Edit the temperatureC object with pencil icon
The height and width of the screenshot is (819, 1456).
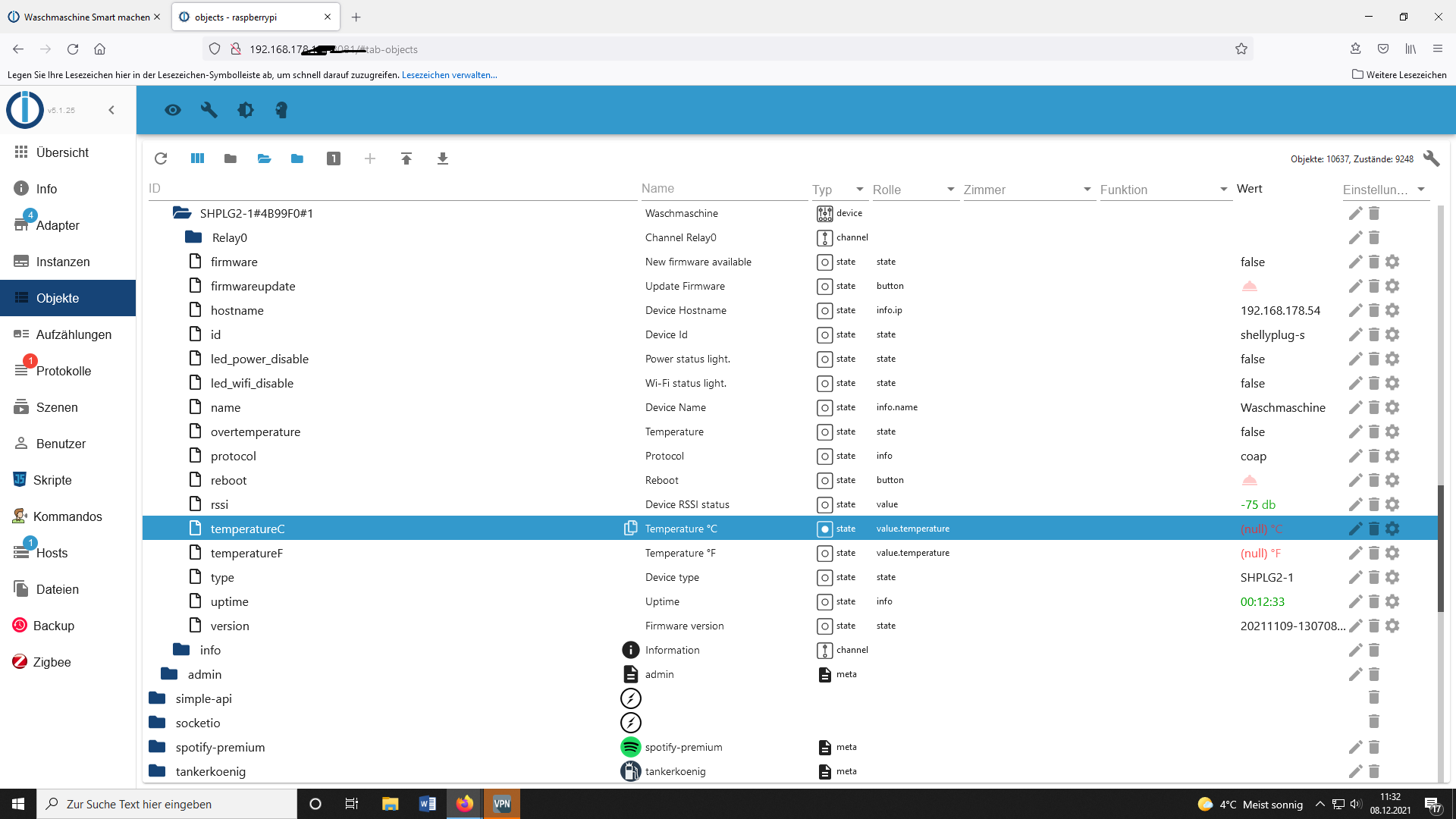click(x=1355, y=529)
